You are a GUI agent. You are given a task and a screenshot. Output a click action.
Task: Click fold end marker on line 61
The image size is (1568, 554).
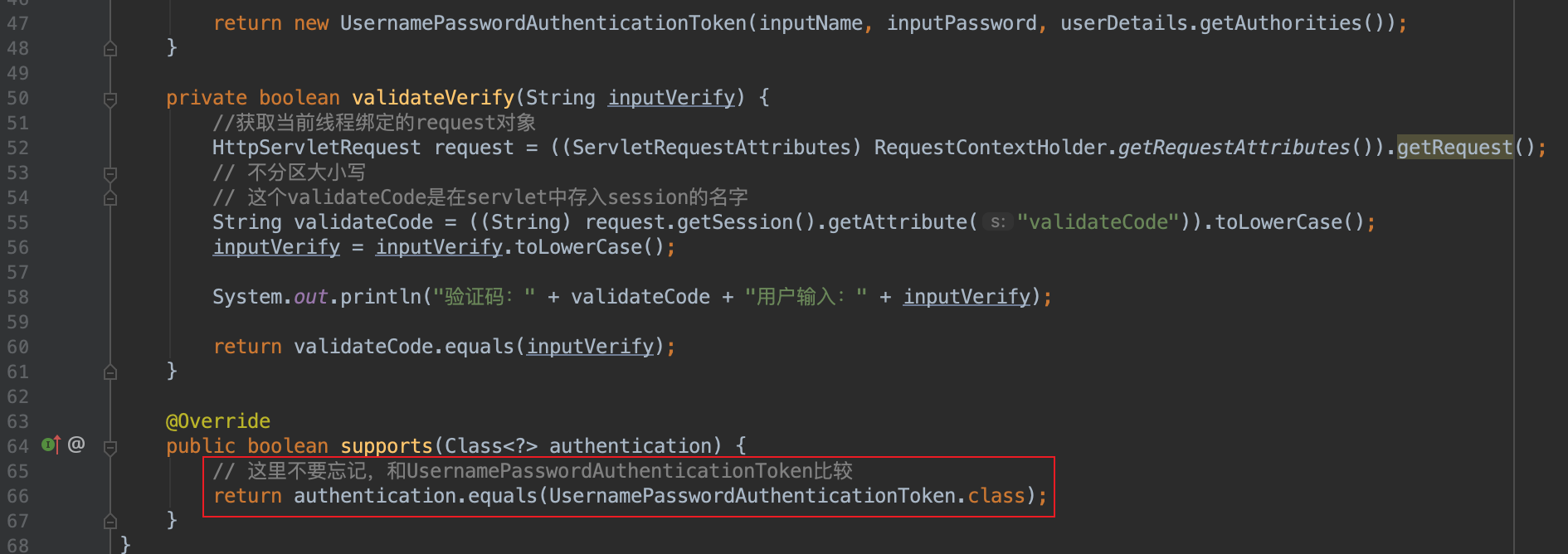(110, 373)
